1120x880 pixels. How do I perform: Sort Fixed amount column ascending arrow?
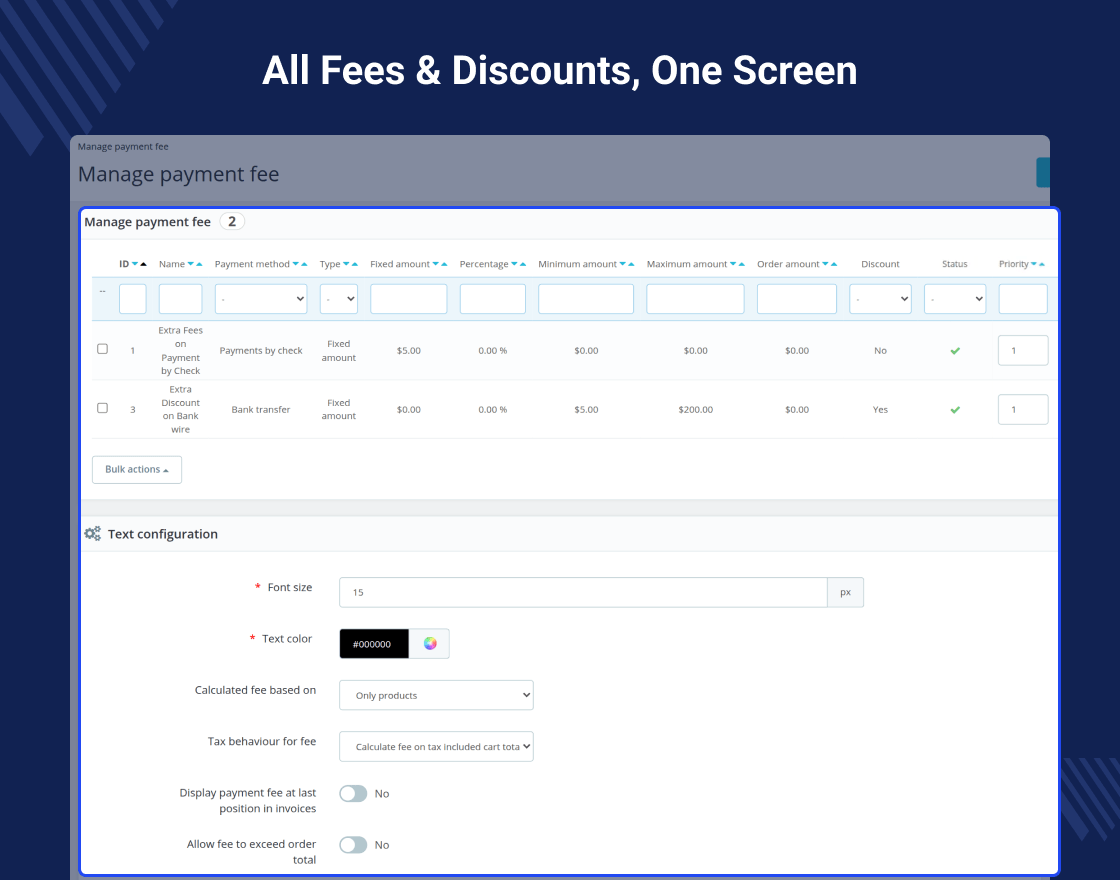pyautogui.click(x=444, y=264)
